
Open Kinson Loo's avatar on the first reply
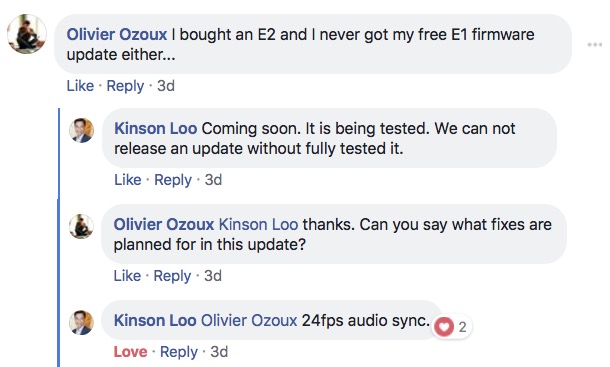(x=81, y=130)
